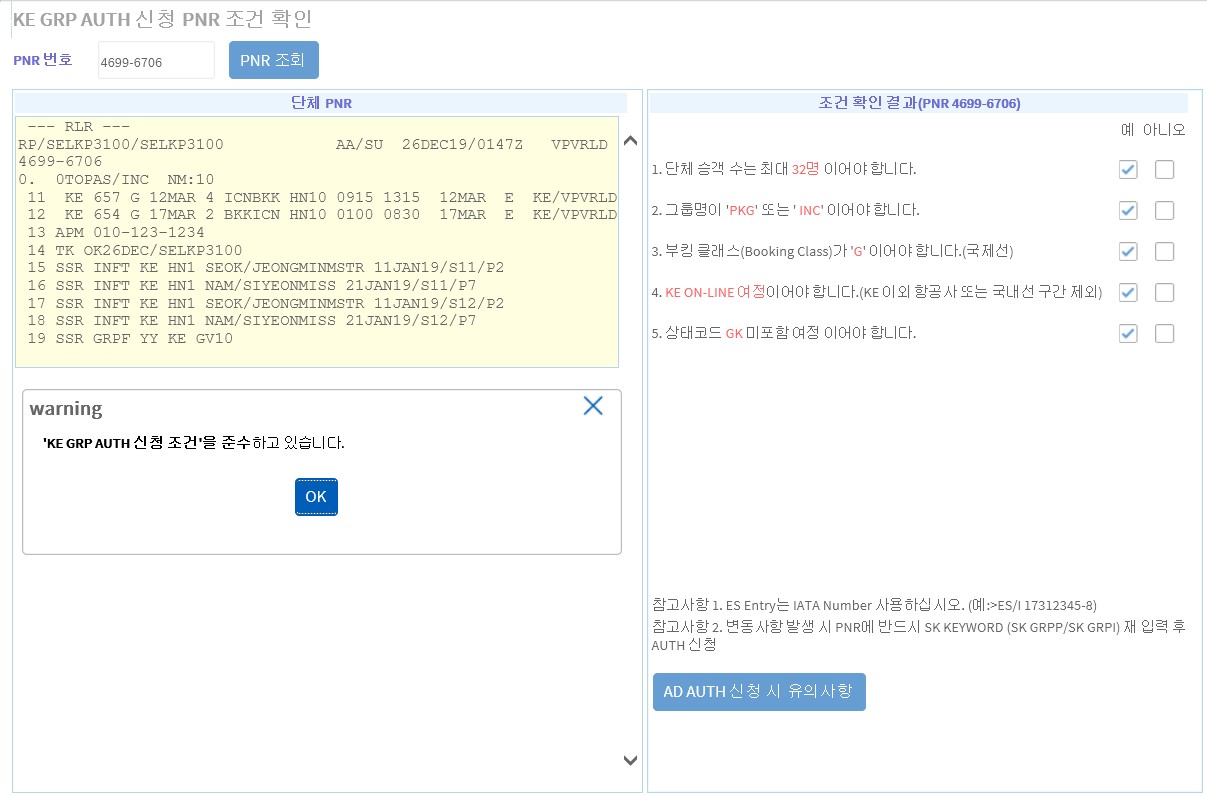The image size is (1207, 796).
Task: Click the 13 APM 010-123-1234 line
Action: [116, 232]
